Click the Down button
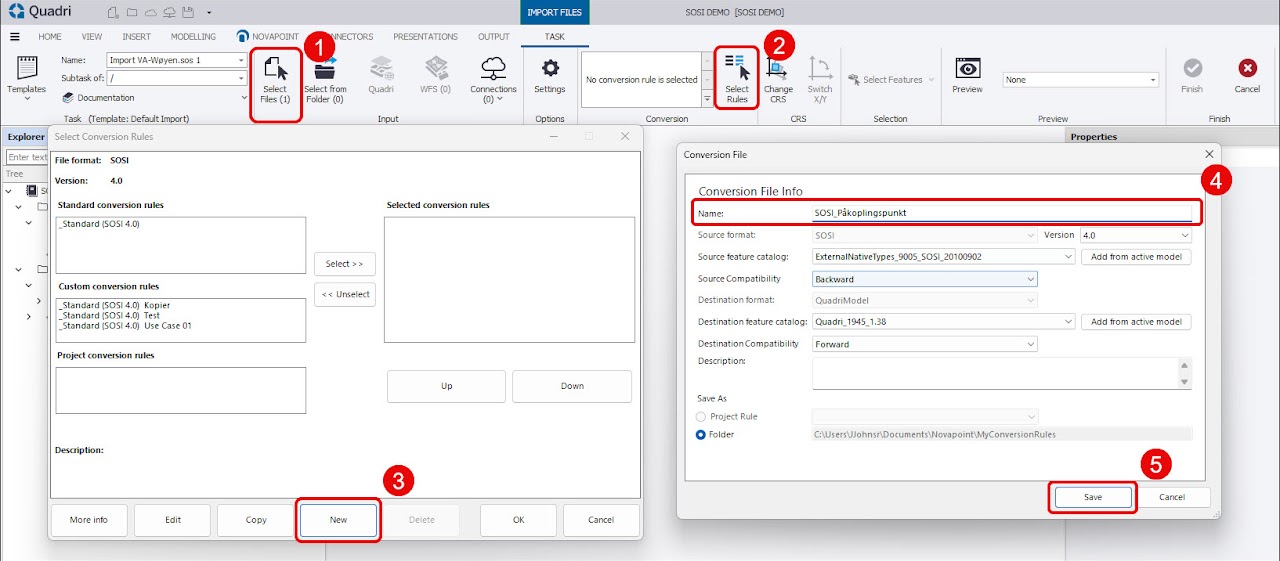 (572, 386)
